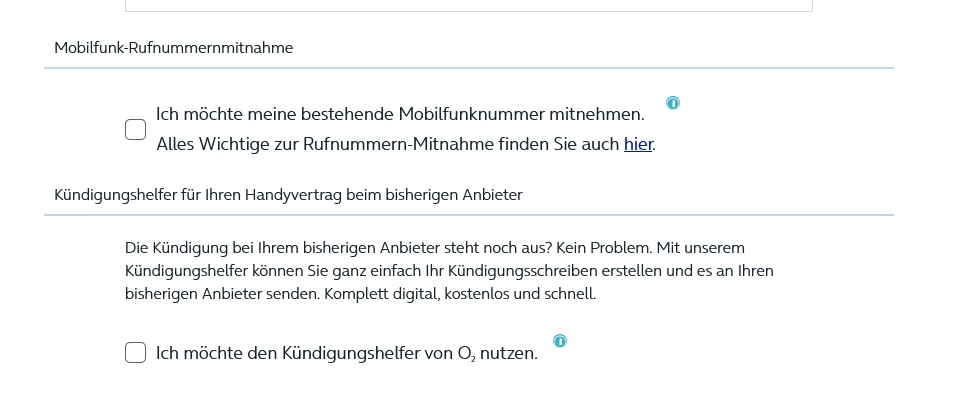Tick the Kündigungshelfer von O₂ checkbox
The width and height of the screenshot is (968, 409).
pos(135,353)
